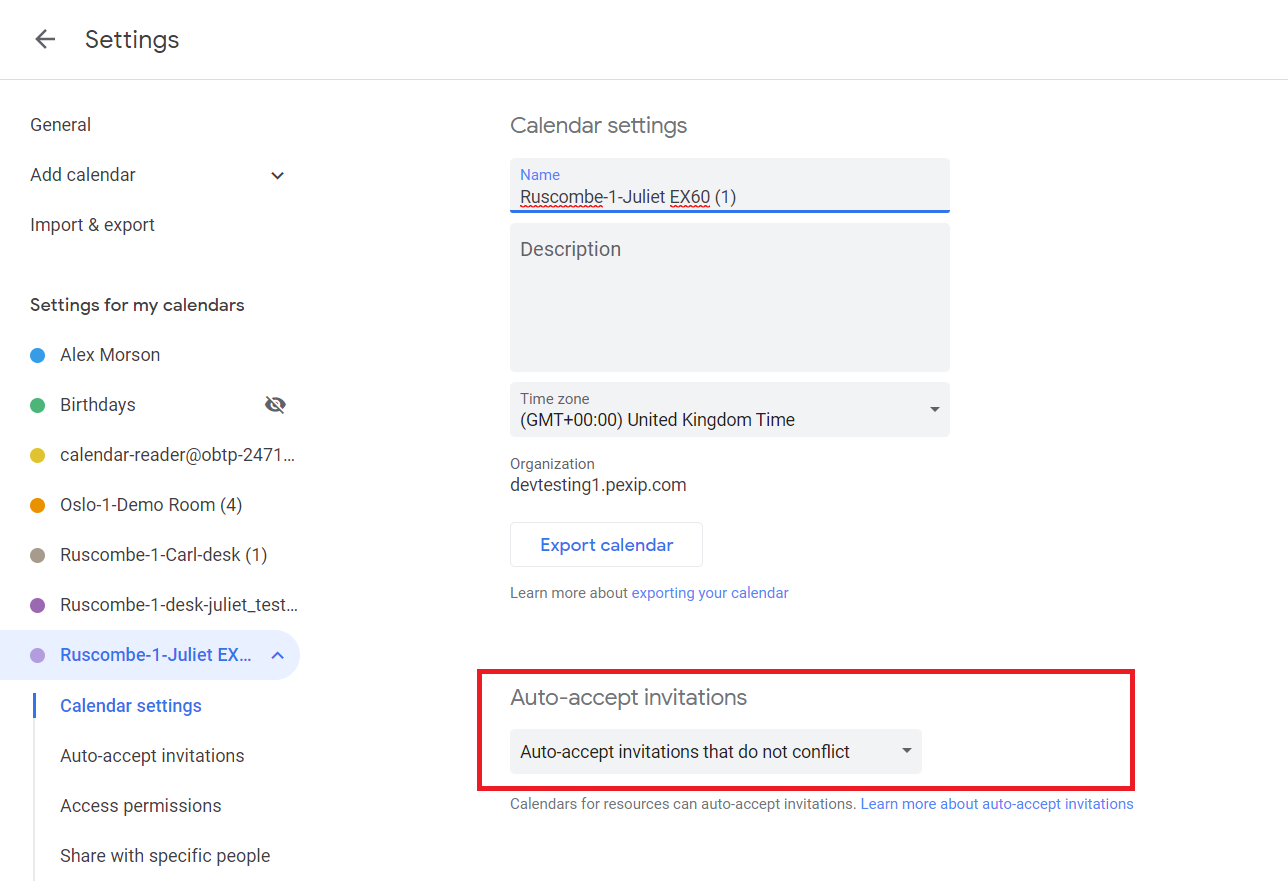The width and height of the screenshot is (1288, 881).
Task: Collapse the Ruscombe-1-Juliet EX calendar settings
Action: pos(278,655)
